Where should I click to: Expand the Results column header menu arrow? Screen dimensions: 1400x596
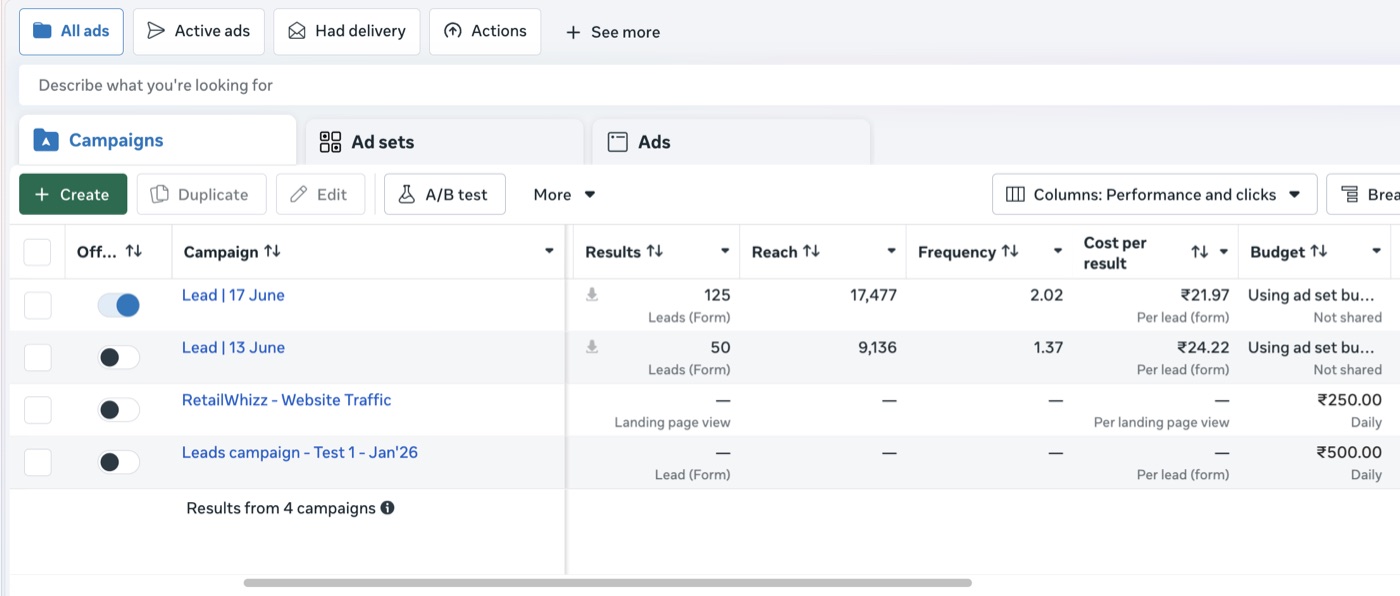coord(725,252)
